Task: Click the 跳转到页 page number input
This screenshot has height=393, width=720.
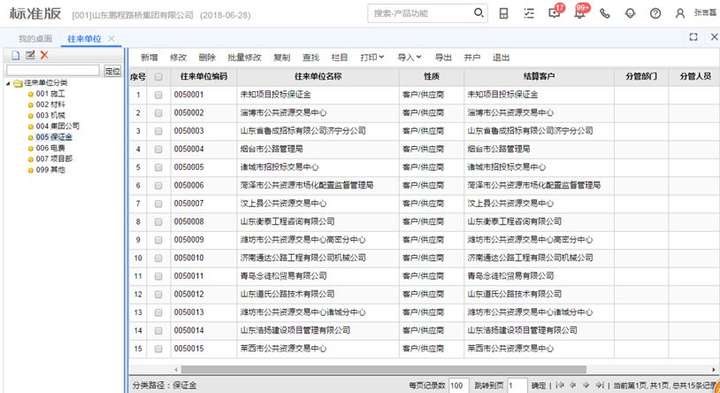Action: (x=517, y=385)
